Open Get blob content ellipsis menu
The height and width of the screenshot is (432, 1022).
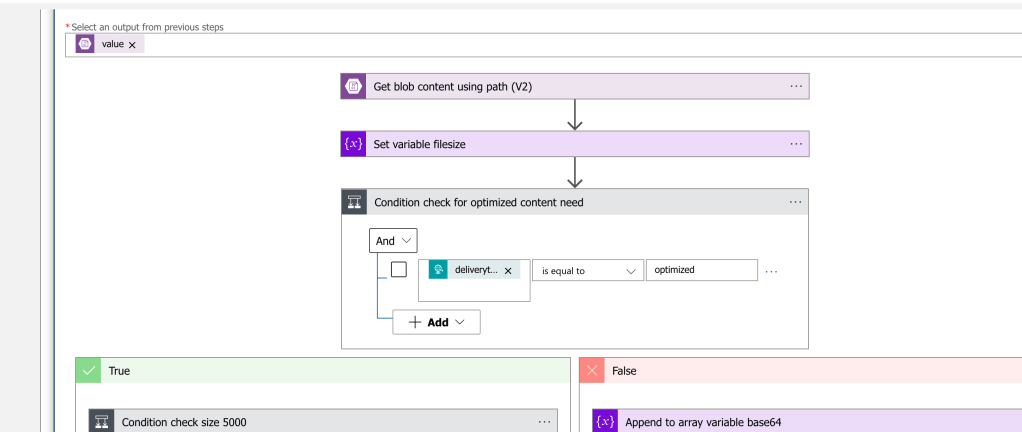pos(796,86)
